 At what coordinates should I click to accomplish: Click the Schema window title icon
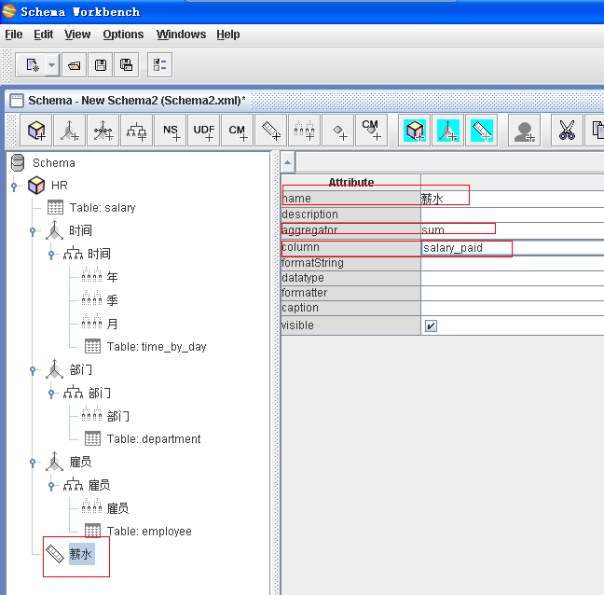(x=16, y=101)
